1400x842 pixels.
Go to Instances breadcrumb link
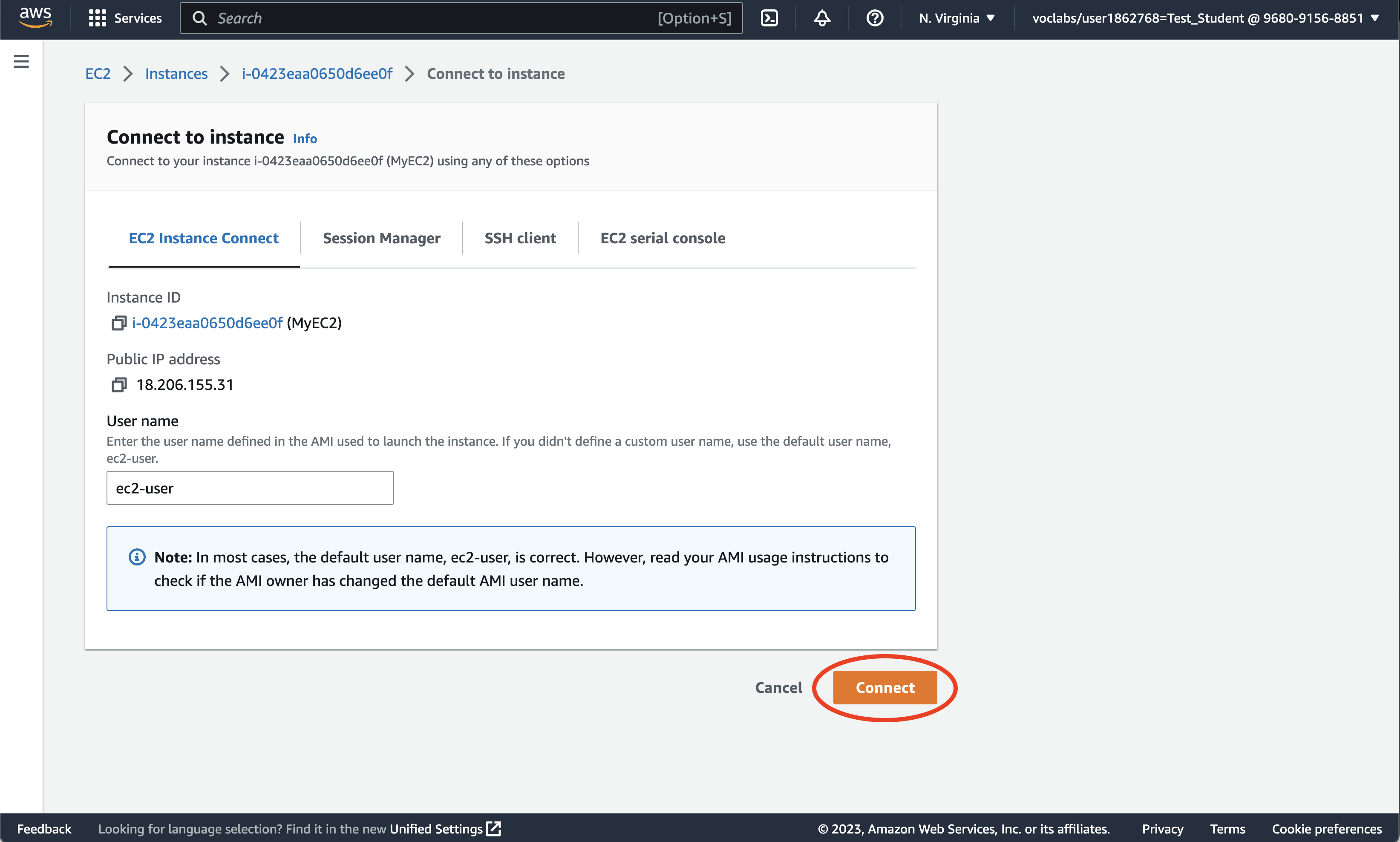click(176, 74)
